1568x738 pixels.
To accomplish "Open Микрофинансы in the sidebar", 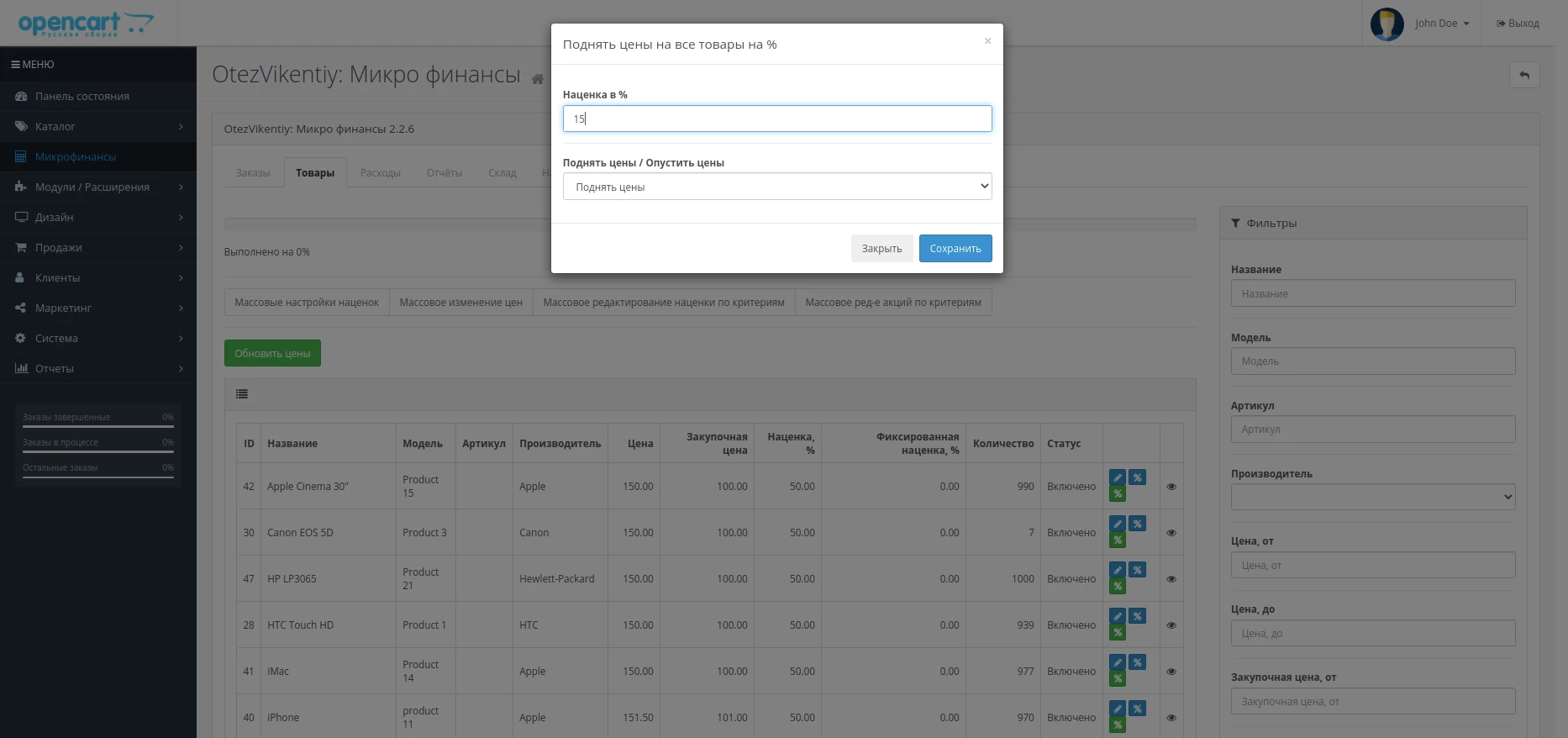I will click(98, 156).
